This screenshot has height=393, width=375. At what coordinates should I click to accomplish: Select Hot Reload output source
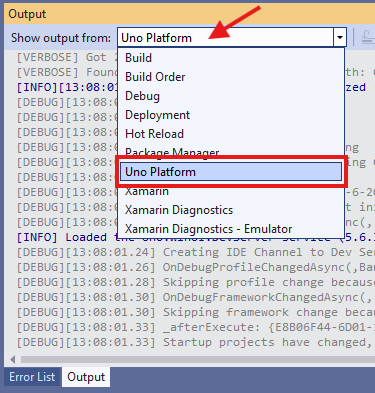point(231,134)
